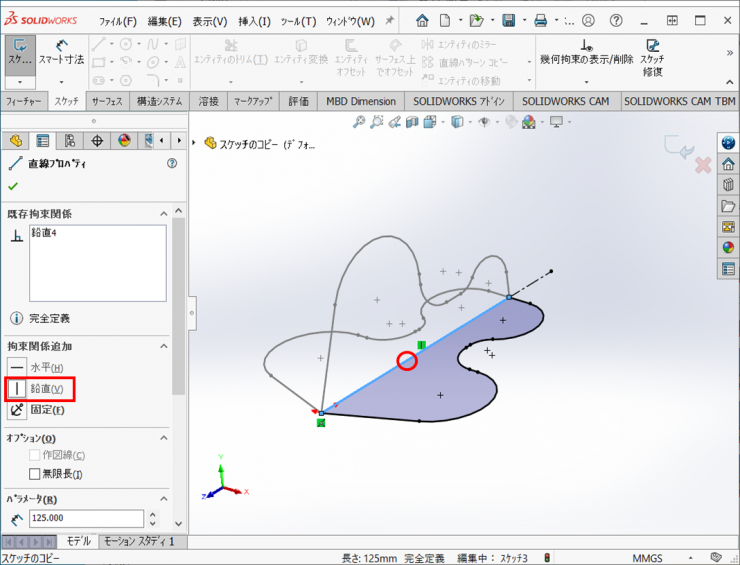Open the Insert (挿入) menu
740x565 pixels.
tap(253, 21)
